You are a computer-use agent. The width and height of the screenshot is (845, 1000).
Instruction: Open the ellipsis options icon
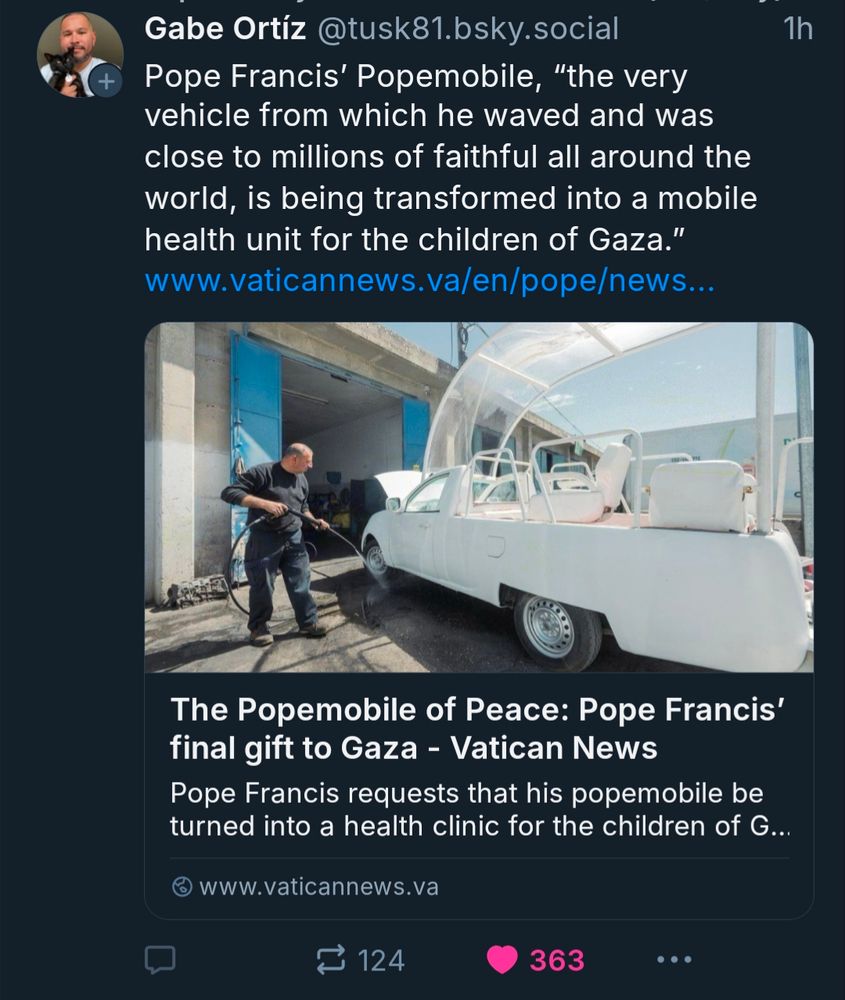[676, 962]
